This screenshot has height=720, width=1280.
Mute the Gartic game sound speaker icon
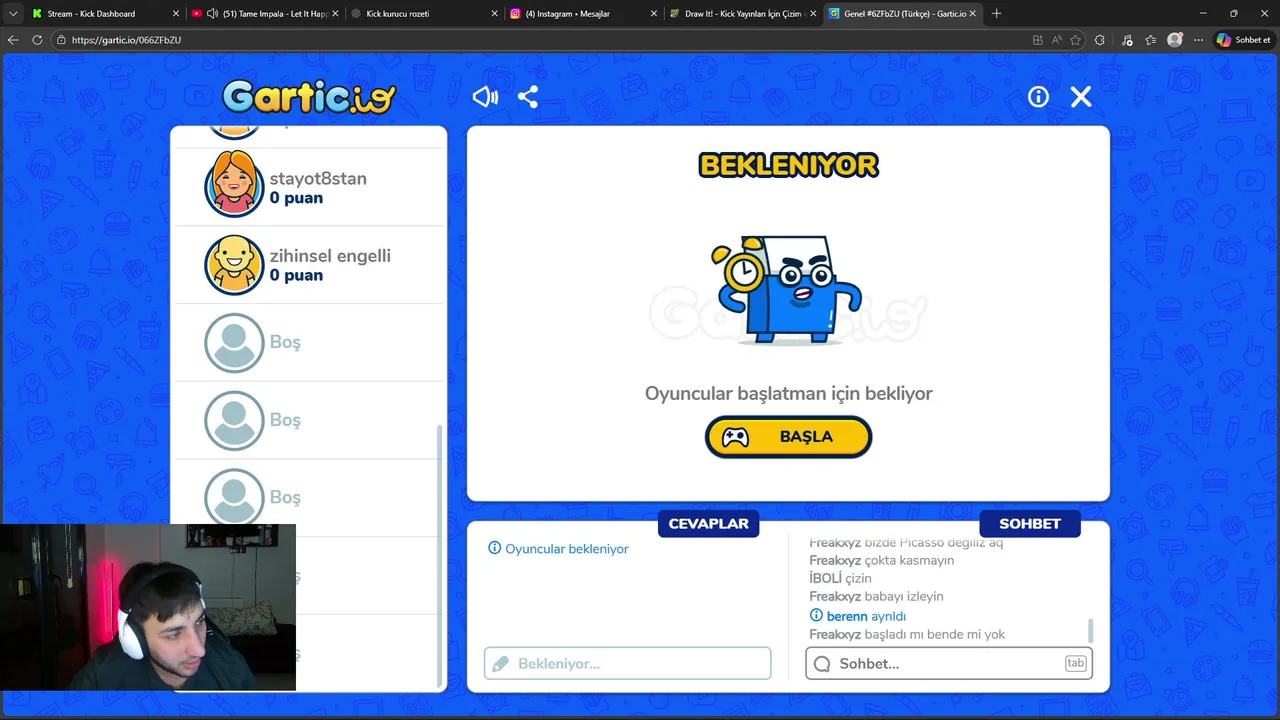pyautogui.click(x=485, y=96)
